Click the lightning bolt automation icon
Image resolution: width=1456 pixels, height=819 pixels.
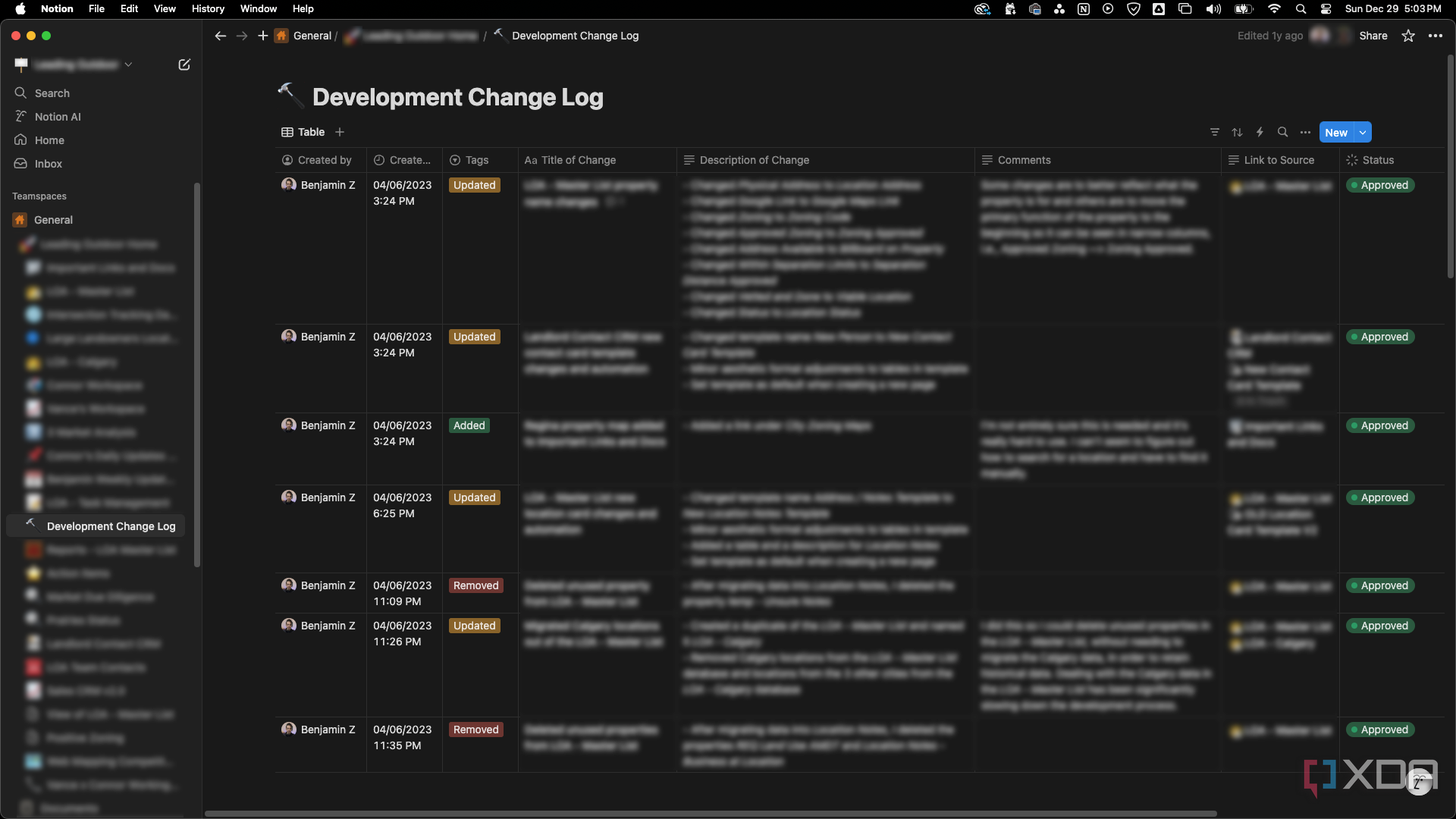click(1260, 132)
